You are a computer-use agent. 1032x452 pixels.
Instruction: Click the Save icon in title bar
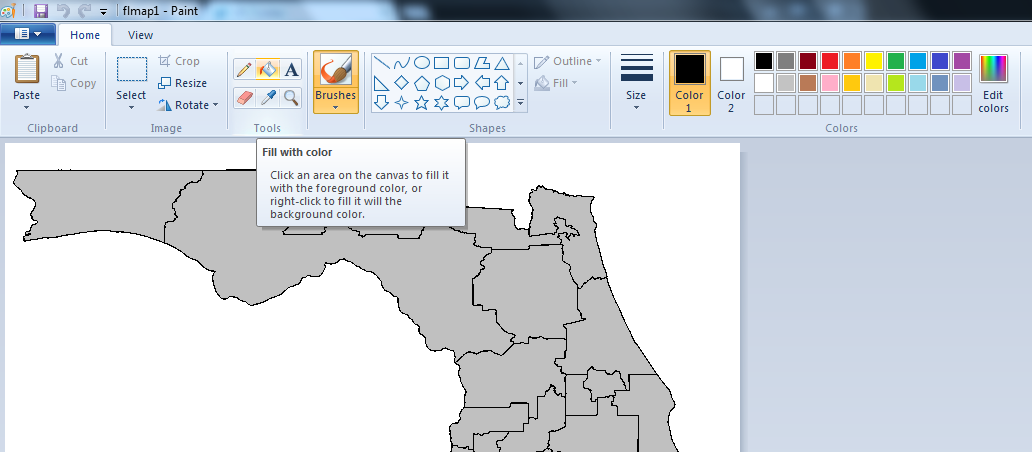[x=41, y=11]
